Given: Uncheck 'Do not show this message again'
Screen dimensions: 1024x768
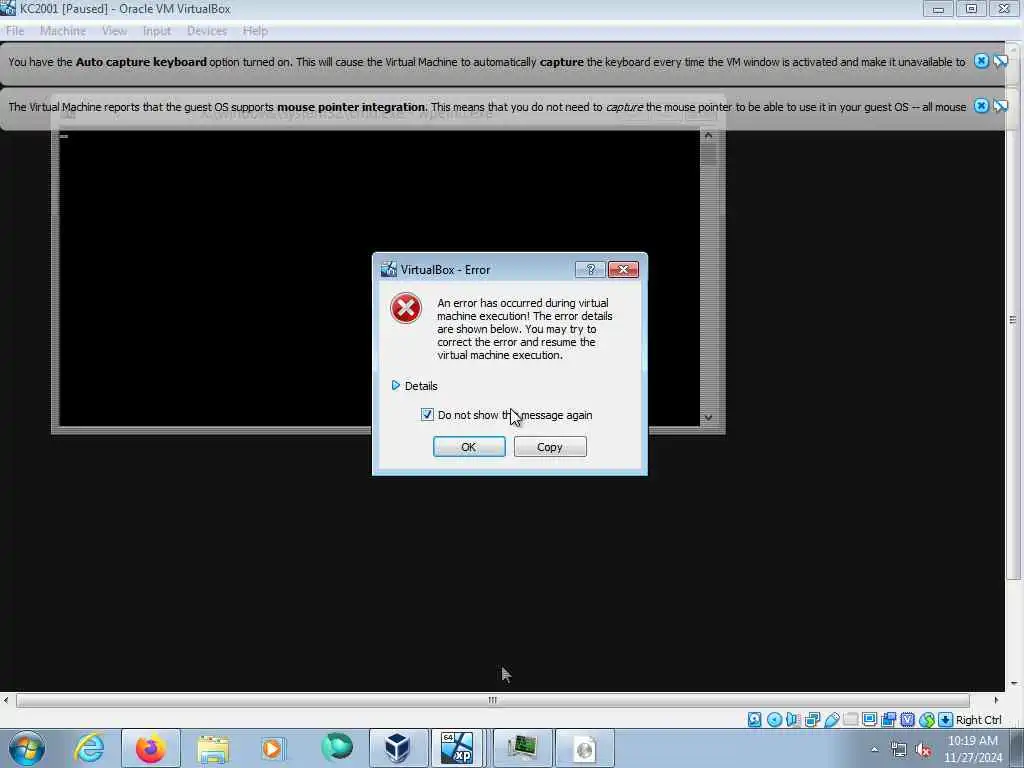Looking at the screenshot, I should (x=427, y=415).
